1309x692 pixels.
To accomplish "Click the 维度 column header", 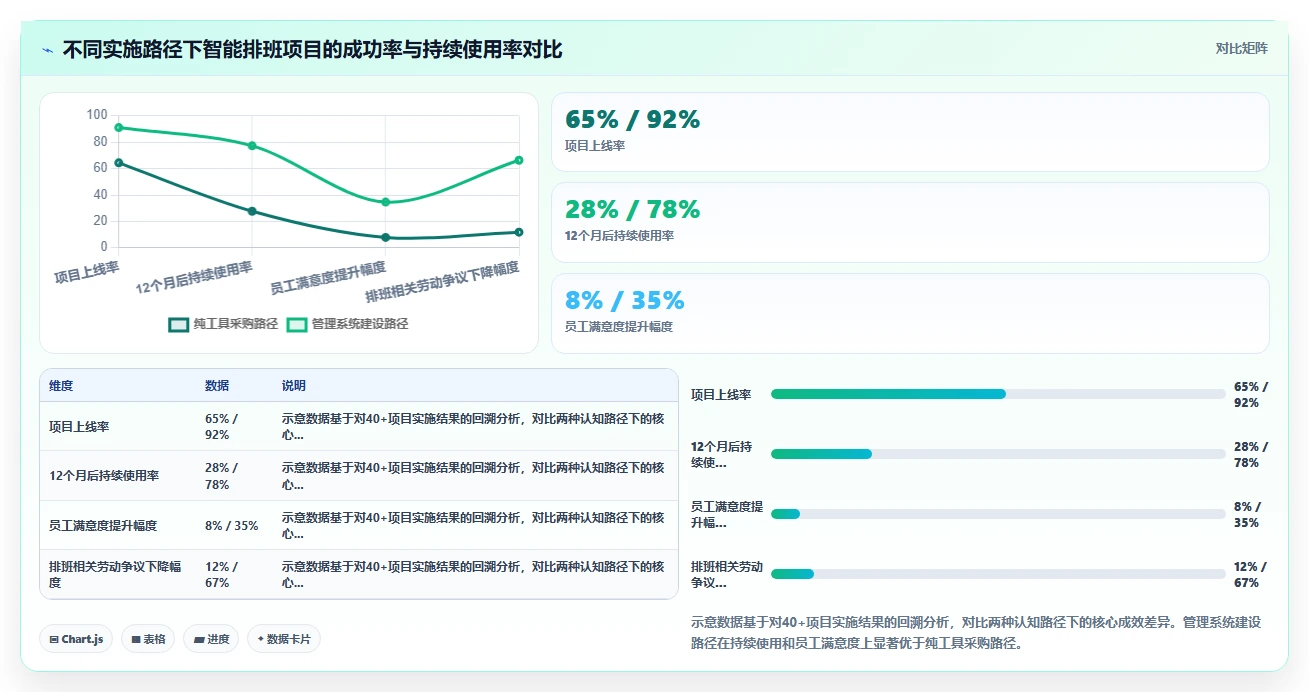I will pos(61,386).
